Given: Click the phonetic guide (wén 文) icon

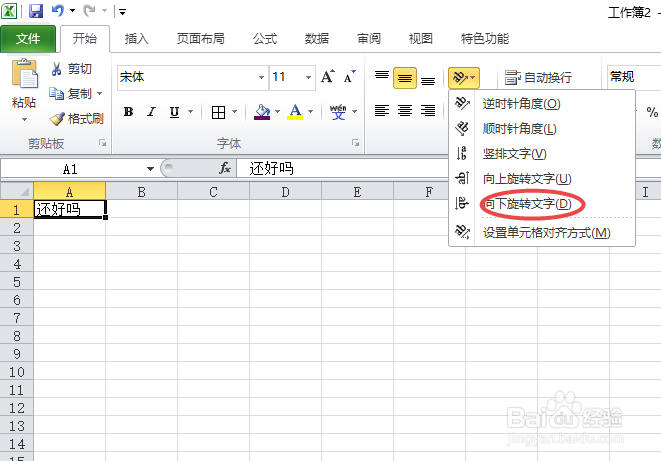Looking at the screenshot, I should coord(338,112).
